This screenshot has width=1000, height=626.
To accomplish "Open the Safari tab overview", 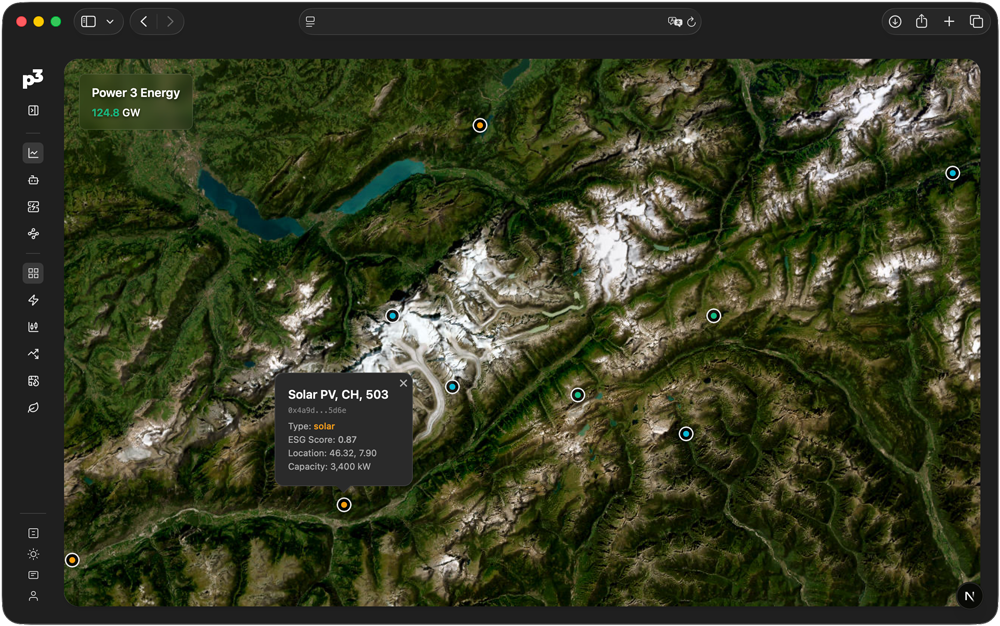I will point(976,21).
